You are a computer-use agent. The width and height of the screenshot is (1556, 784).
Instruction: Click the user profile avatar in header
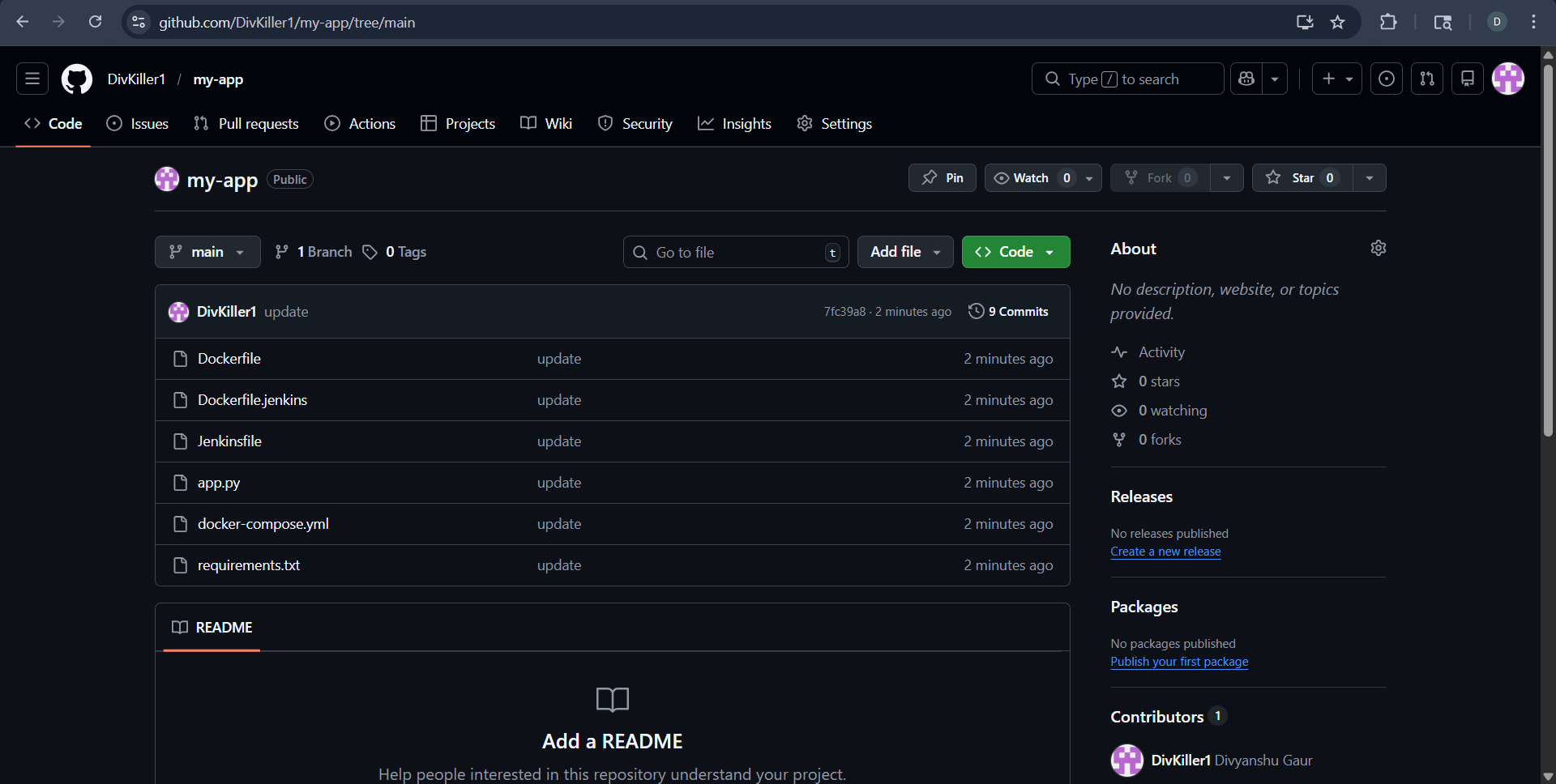[1508, 79]
